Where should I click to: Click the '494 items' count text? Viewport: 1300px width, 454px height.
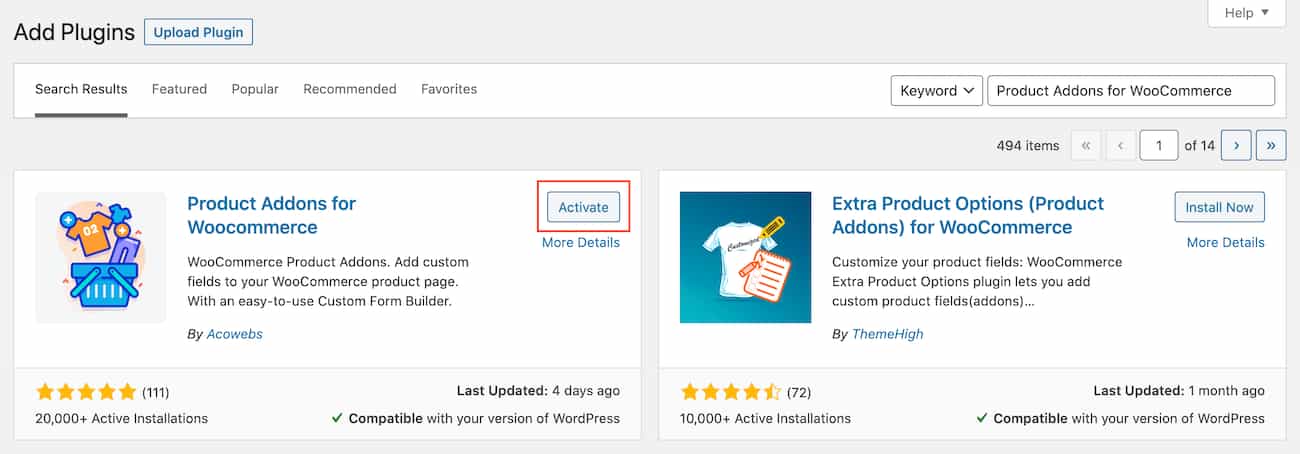[x=1028, y=145]
